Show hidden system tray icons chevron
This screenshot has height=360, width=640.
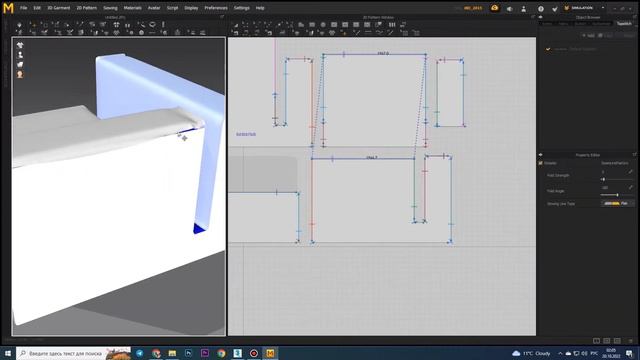click(x=560, y=353)
